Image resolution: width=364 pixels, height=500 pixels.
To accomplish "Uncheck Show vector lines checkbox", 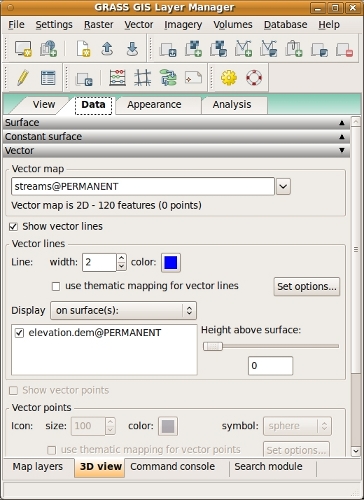I will point(13,227).
